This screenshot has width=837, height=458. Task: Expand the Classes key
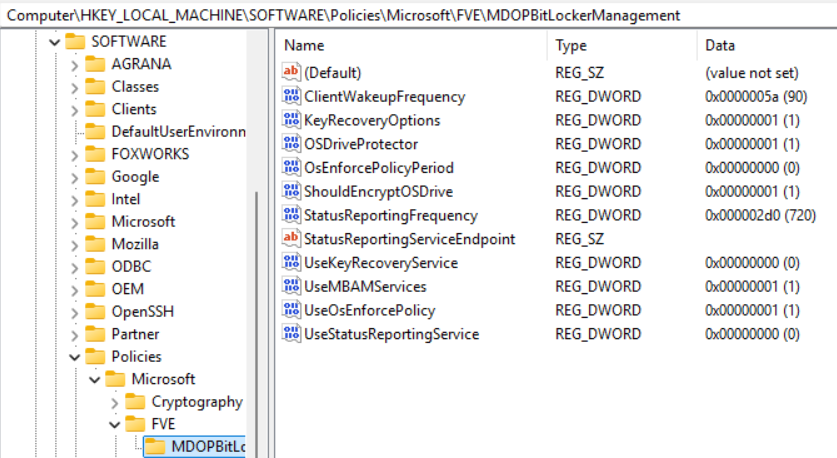coord(74,87)
